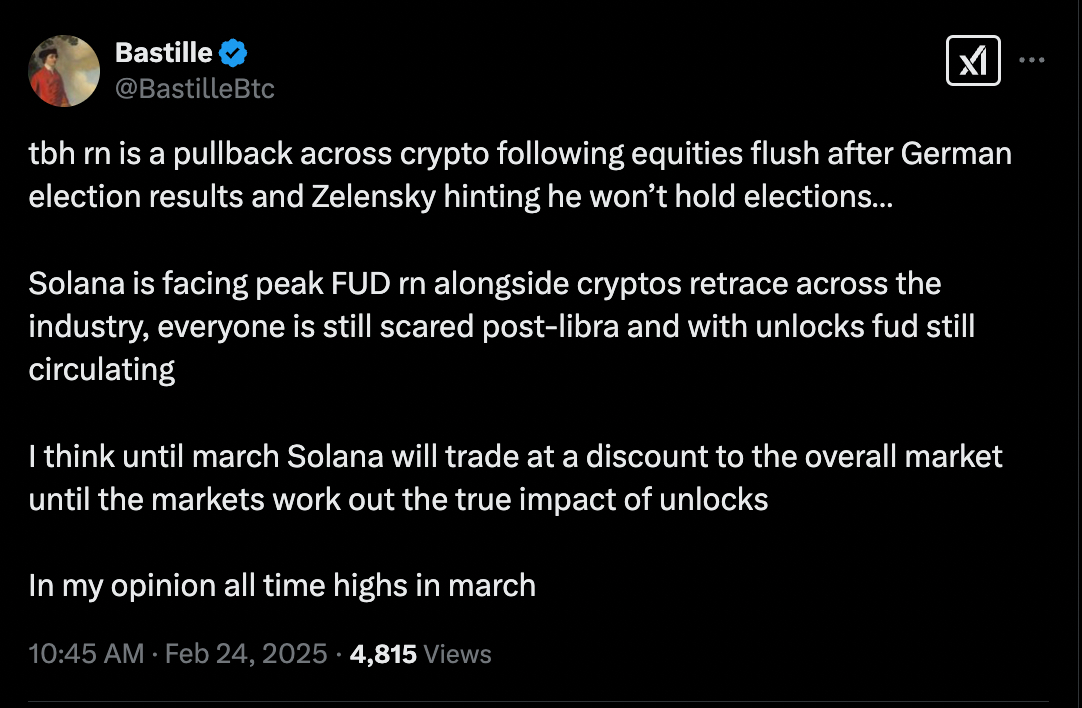Screen dimensions: 1082x708
Task: Click the Views label
Action: (x=458, y=654)
